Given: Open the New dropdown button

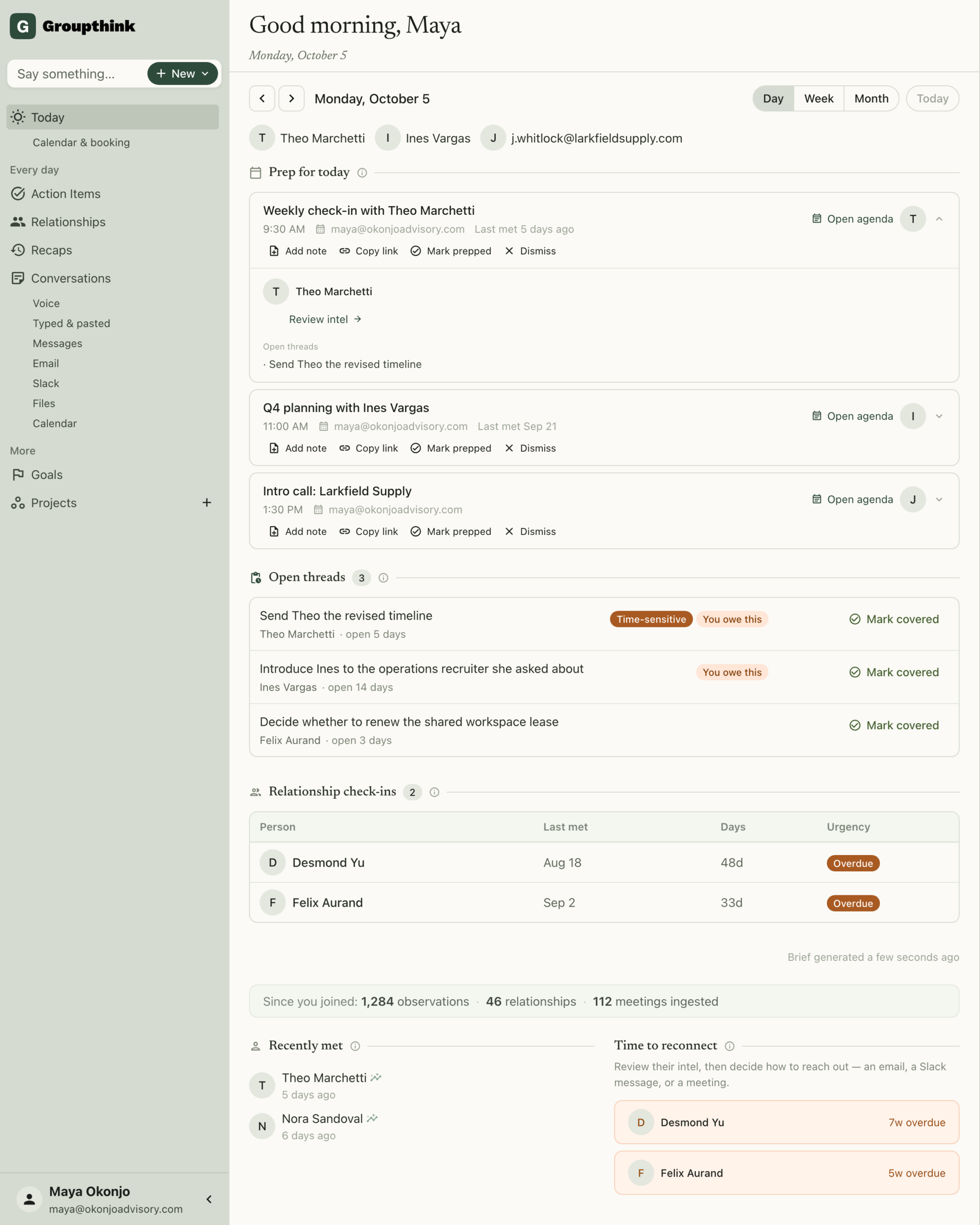Looking at the screenshot, I should tap(182, 73).
